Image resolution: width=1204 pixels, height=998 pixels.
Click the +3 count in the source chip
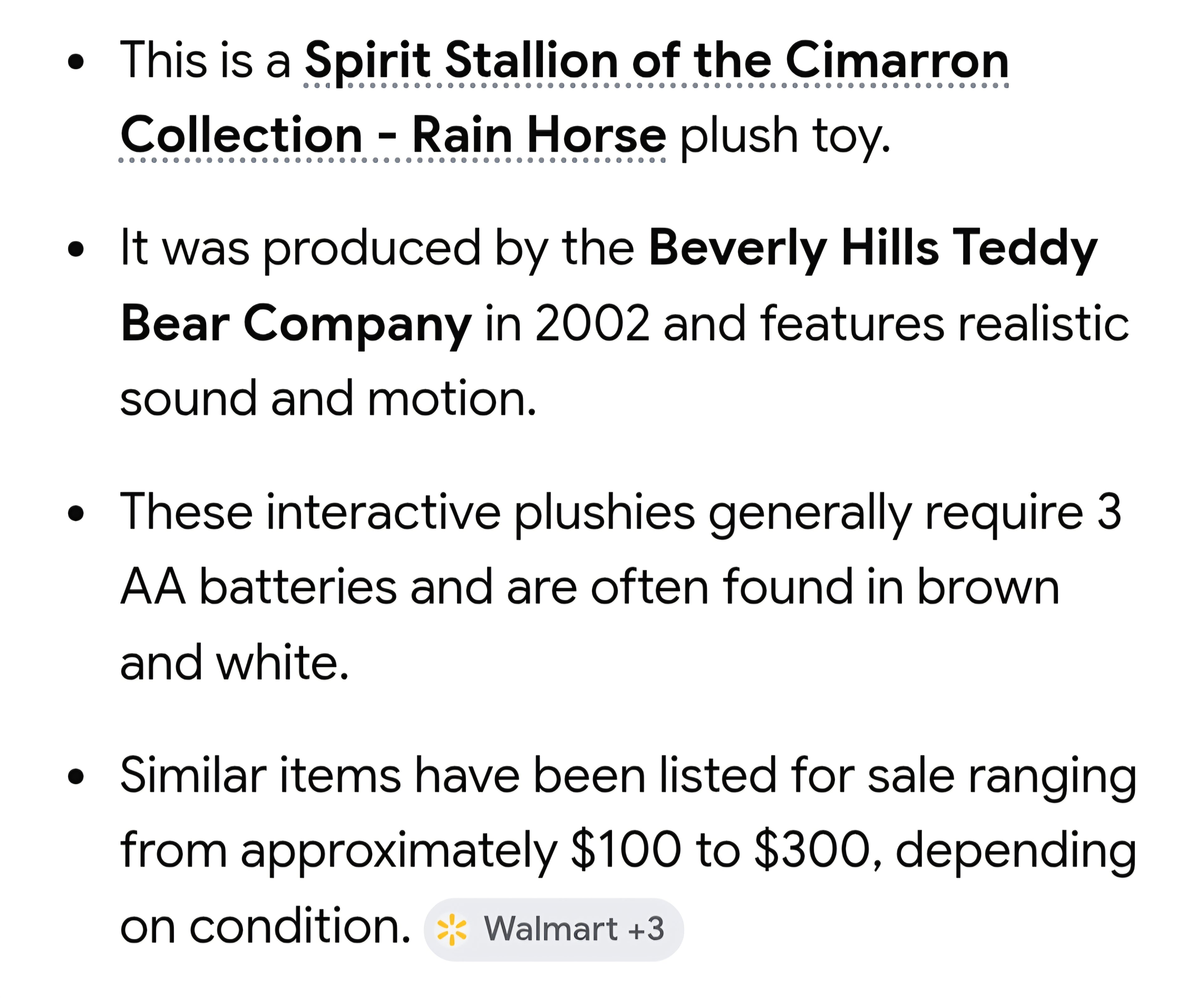click(646, 929)
